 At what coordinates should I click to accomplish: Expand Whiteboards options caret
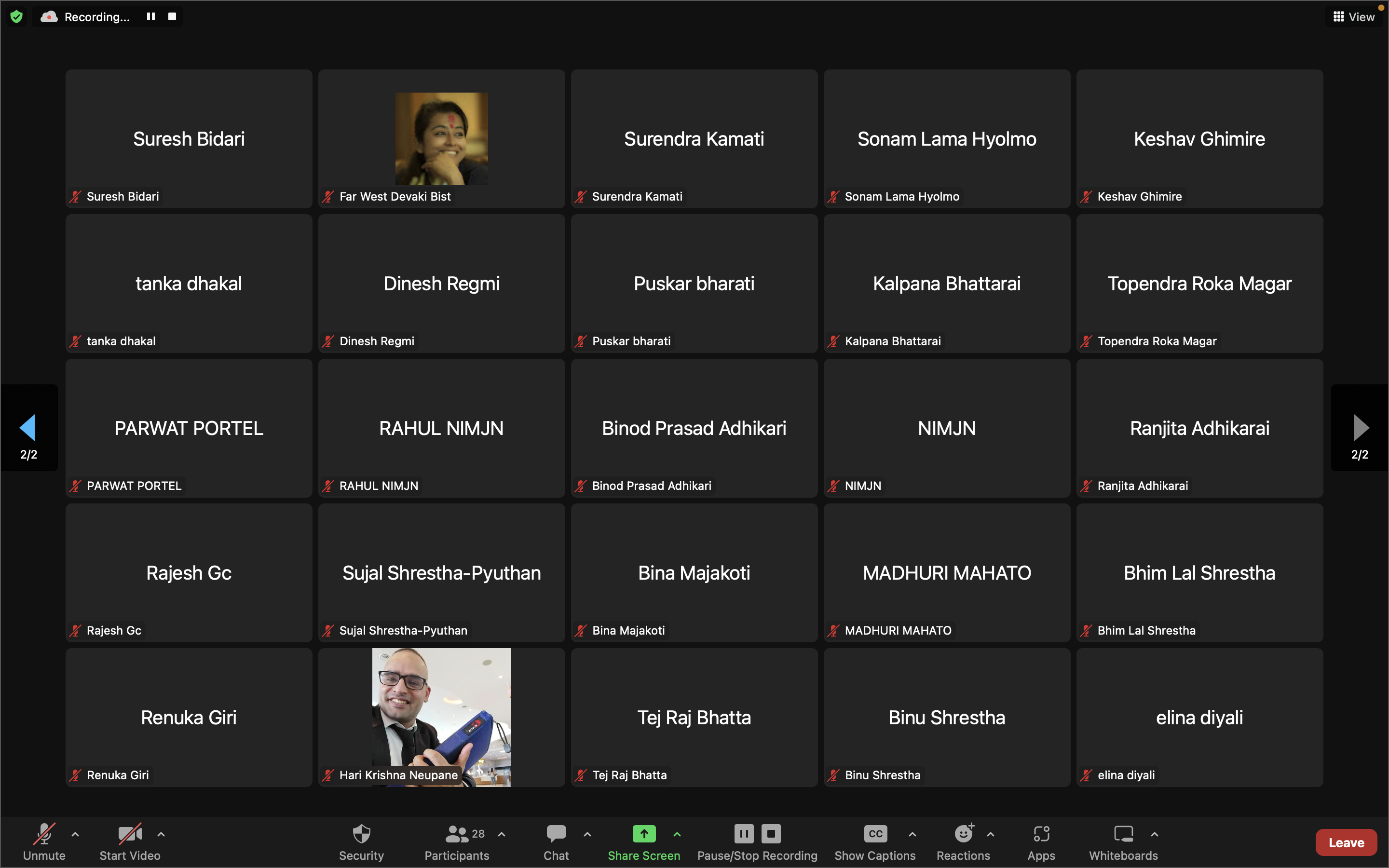[1155, 834]
